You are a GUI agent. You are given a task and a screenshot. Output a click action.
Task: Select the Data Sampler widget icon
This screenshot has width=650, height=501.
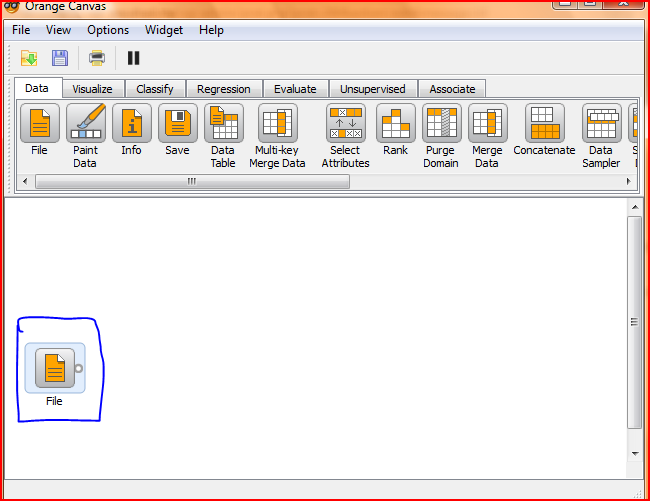pyautogui.click(x=602, y=123)
